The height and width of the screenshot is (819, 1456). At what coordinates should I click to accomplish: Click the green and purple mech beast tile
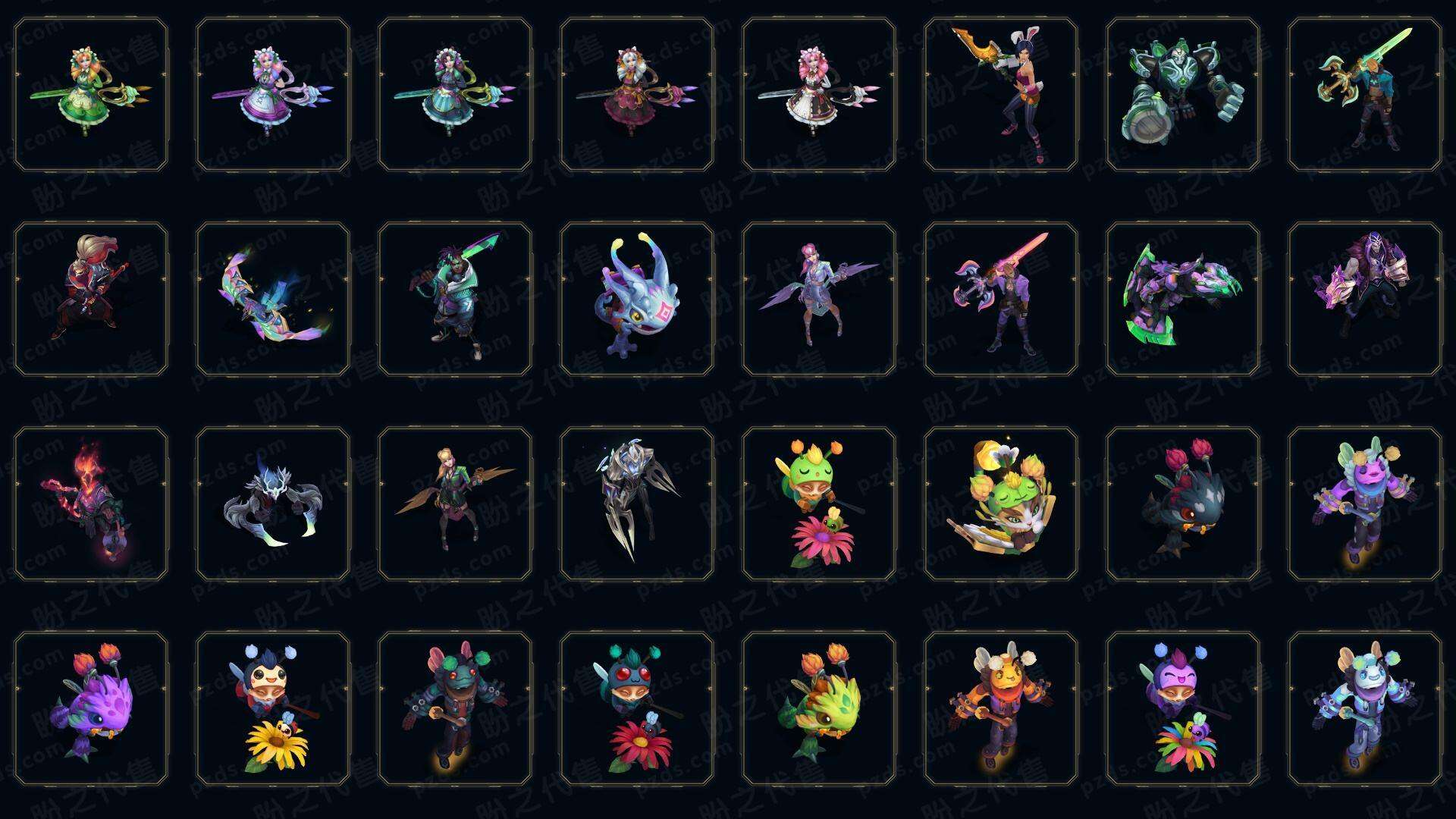point(1183,300)
